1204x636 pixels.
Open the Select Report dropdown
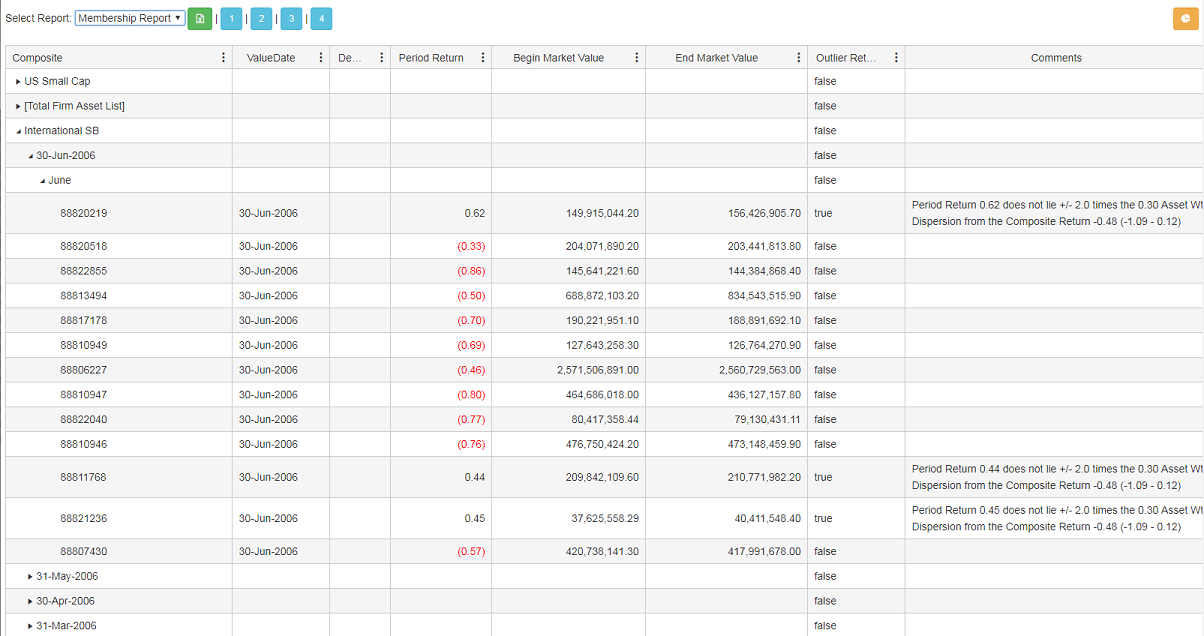click(130, 18)
